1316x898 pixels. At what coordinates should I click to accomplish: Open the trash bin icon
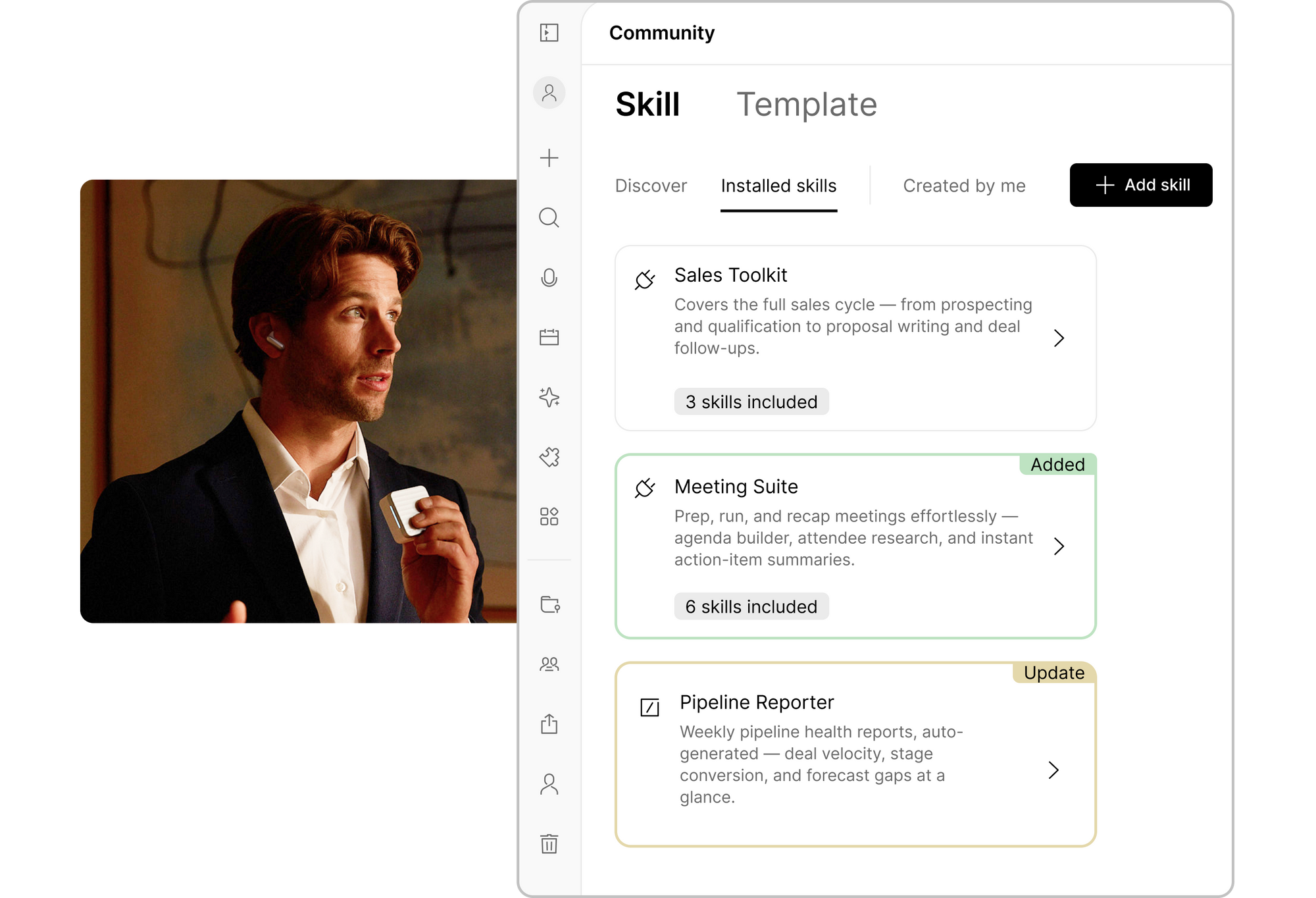point(549,843)
